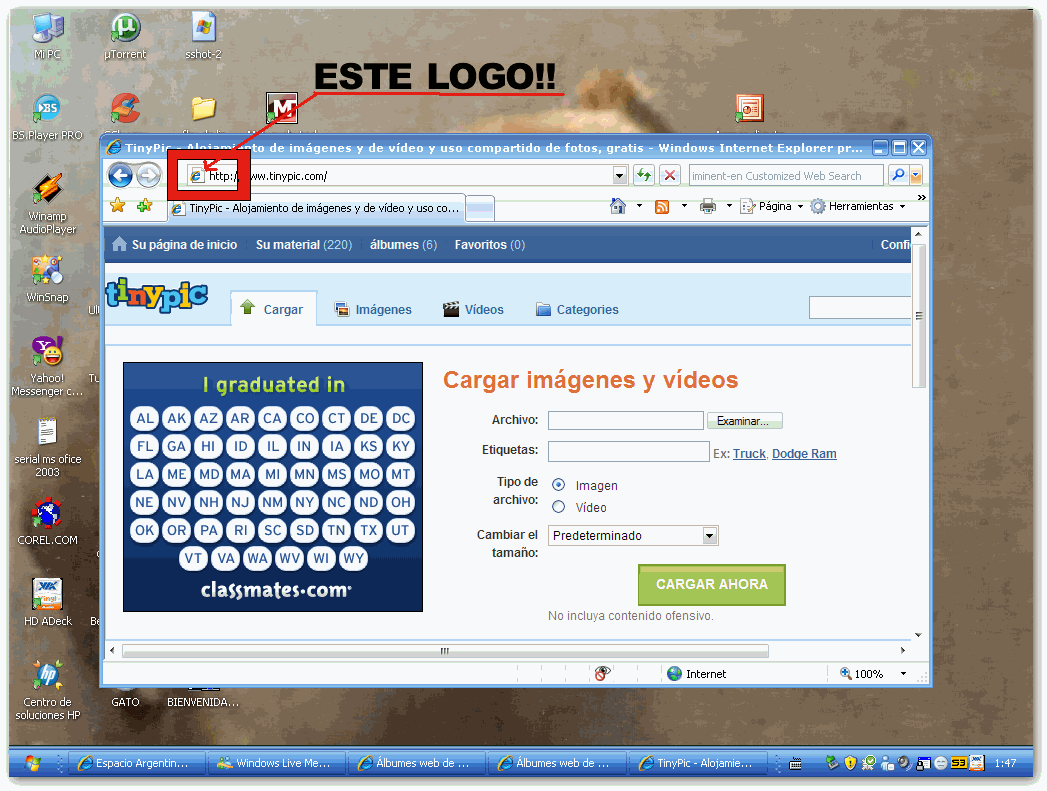
Task: Go to Su página de inicio
Action: coord(175,245)
